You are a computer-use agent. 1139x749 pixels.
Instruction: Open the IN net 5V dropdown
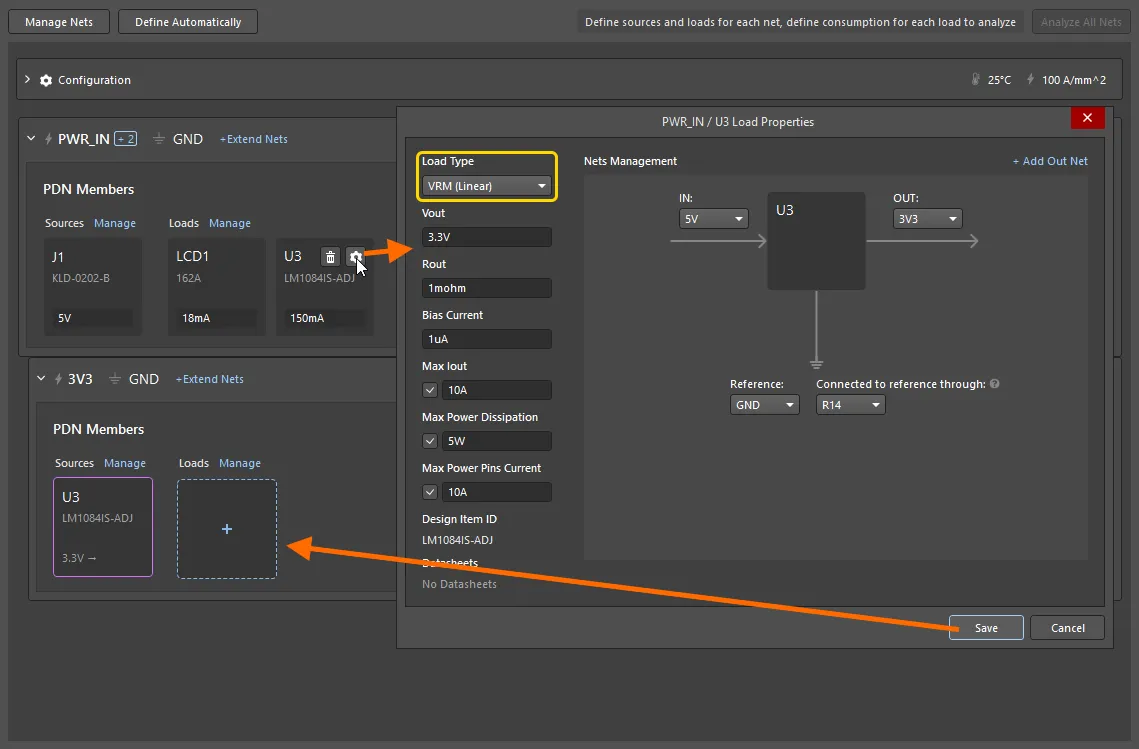(713, 219)
